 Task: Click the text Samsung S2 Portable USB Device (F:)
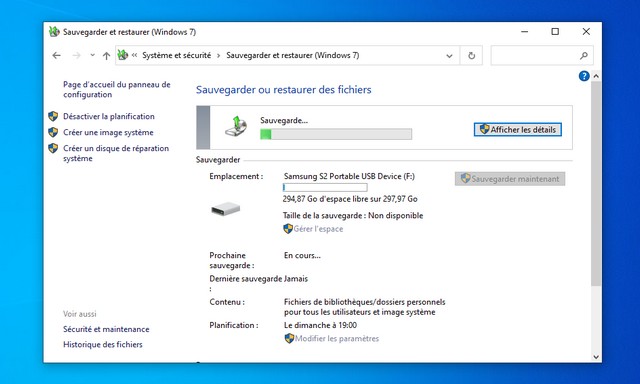pos(349,176)
